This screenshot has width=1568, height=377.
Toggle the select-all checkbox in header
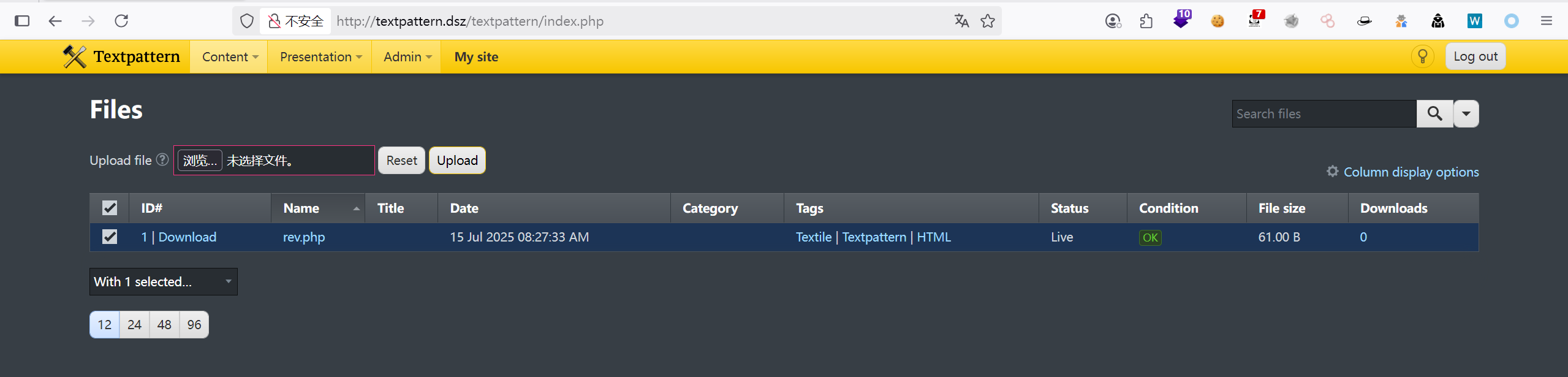110,208
